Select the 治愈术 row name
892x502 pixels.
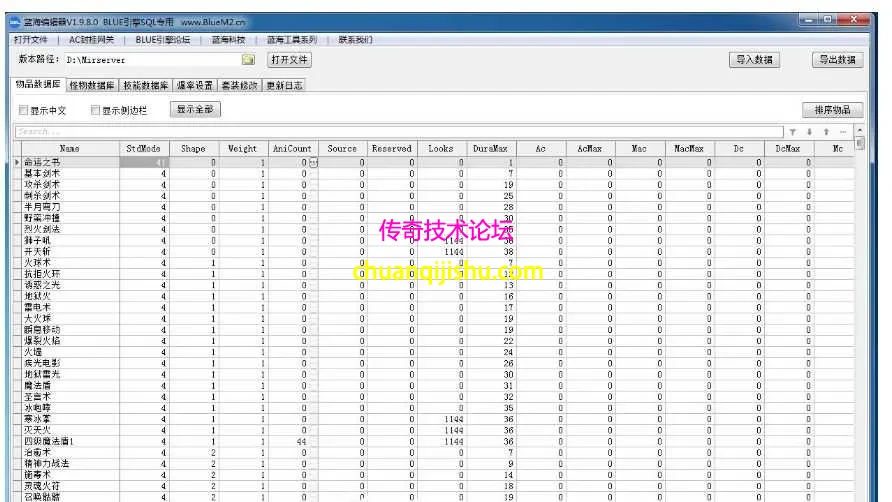(x=38, y=452)
